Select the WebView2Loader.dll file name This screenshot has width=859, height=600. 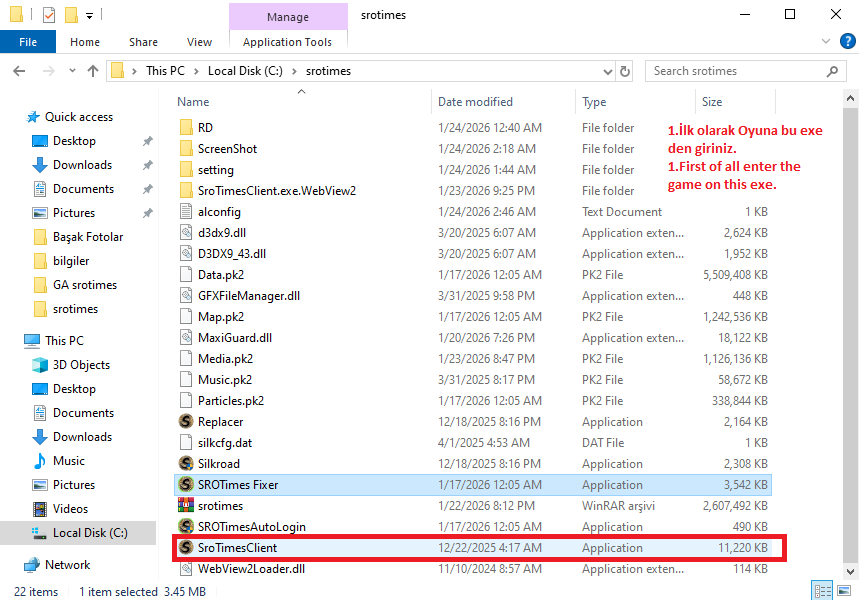pos(251,569)
